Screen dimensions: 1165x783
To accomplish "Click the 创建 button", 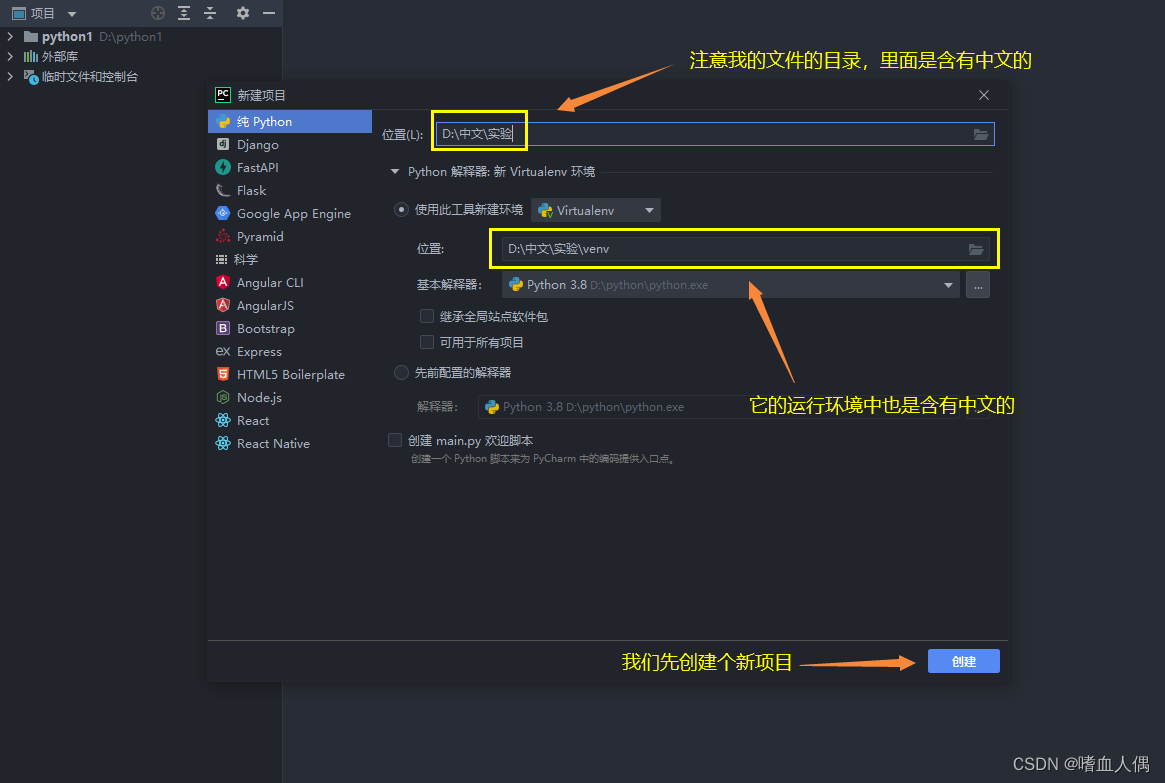I will click(964, 661).
